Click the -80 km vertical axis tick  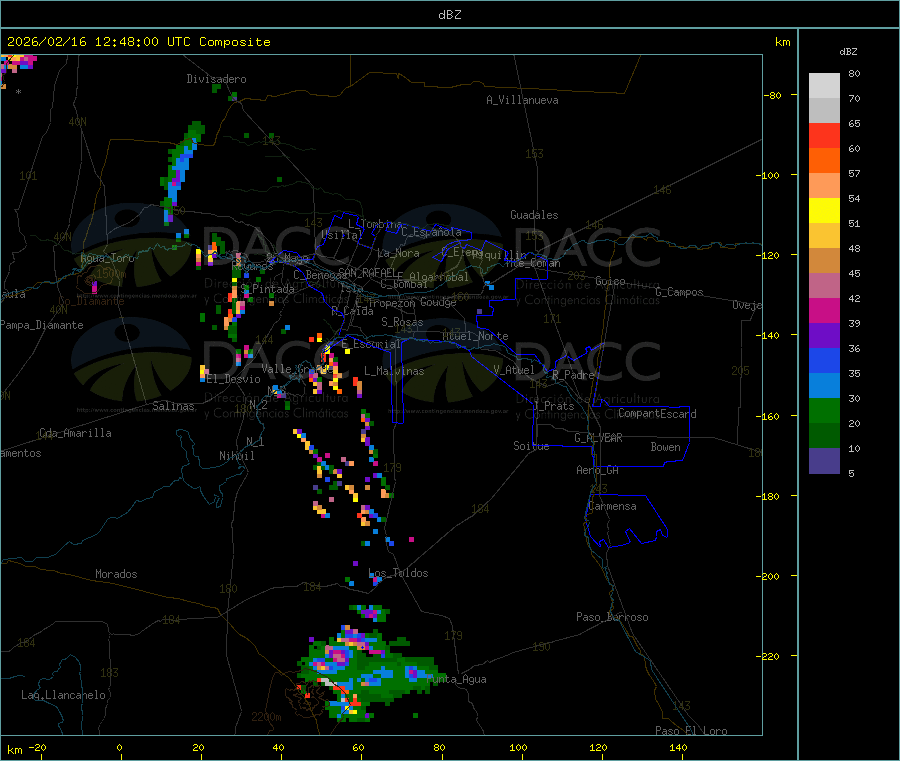[773, 95]
